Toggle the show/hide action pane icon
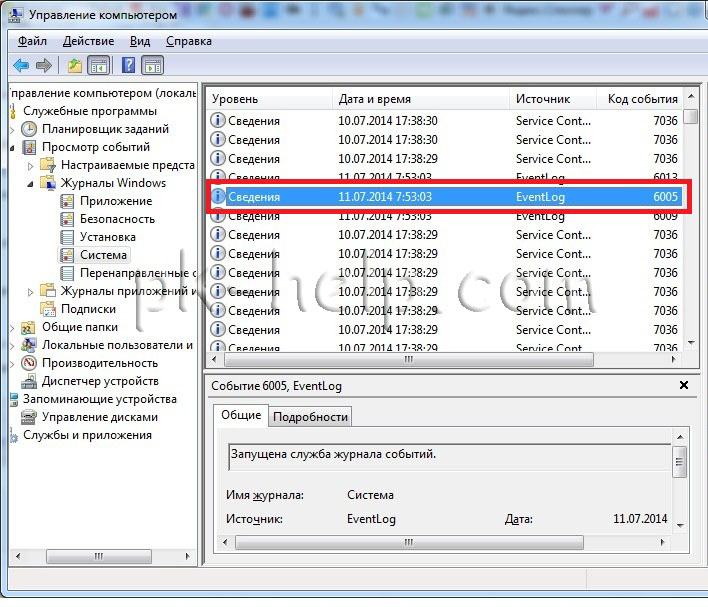708x607 pixels. click(x=153, y=66)
